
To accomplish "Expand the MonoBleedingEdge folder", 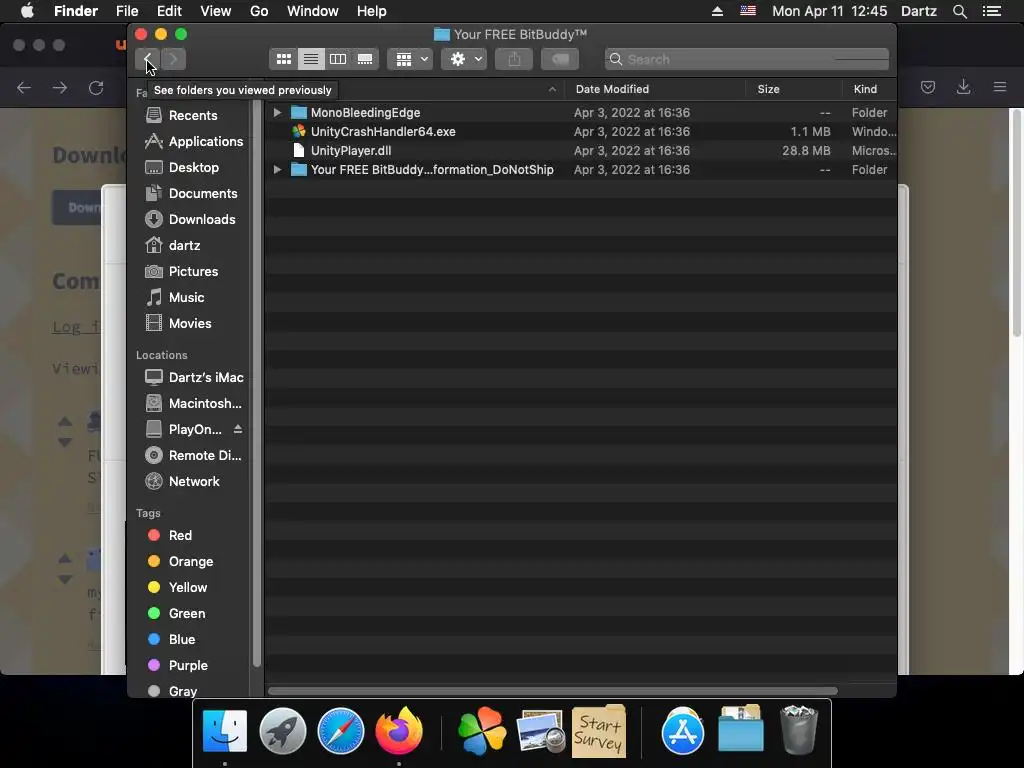I will [x=278, y=113].
